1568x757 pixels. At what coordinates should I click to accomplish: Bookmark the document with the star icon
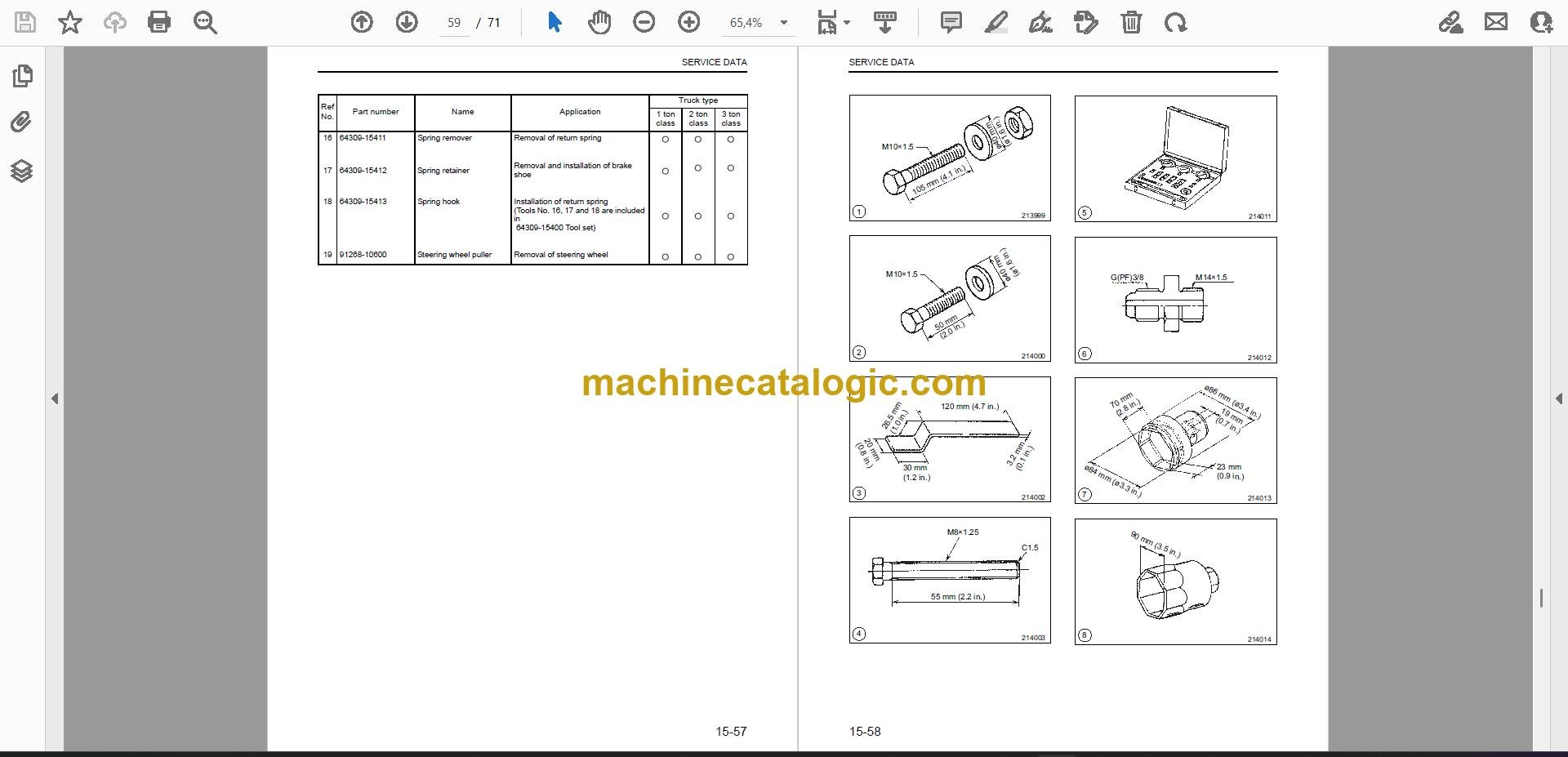[x=70, y=22]
